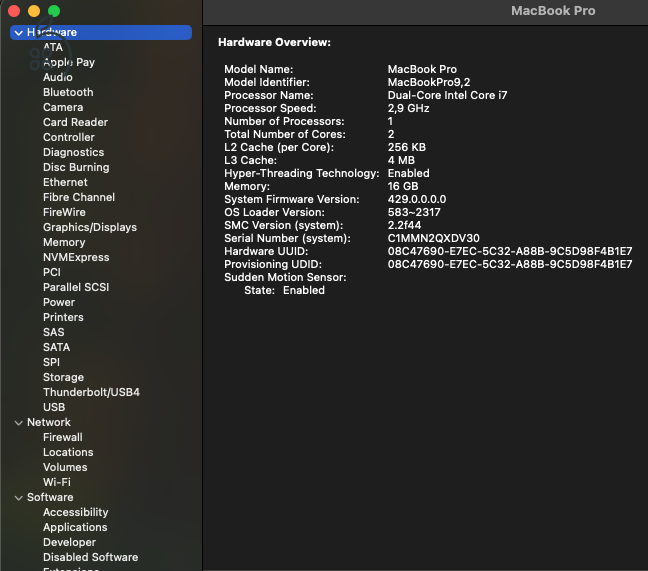Select Disabled Software entry

(x=91, y=557)
